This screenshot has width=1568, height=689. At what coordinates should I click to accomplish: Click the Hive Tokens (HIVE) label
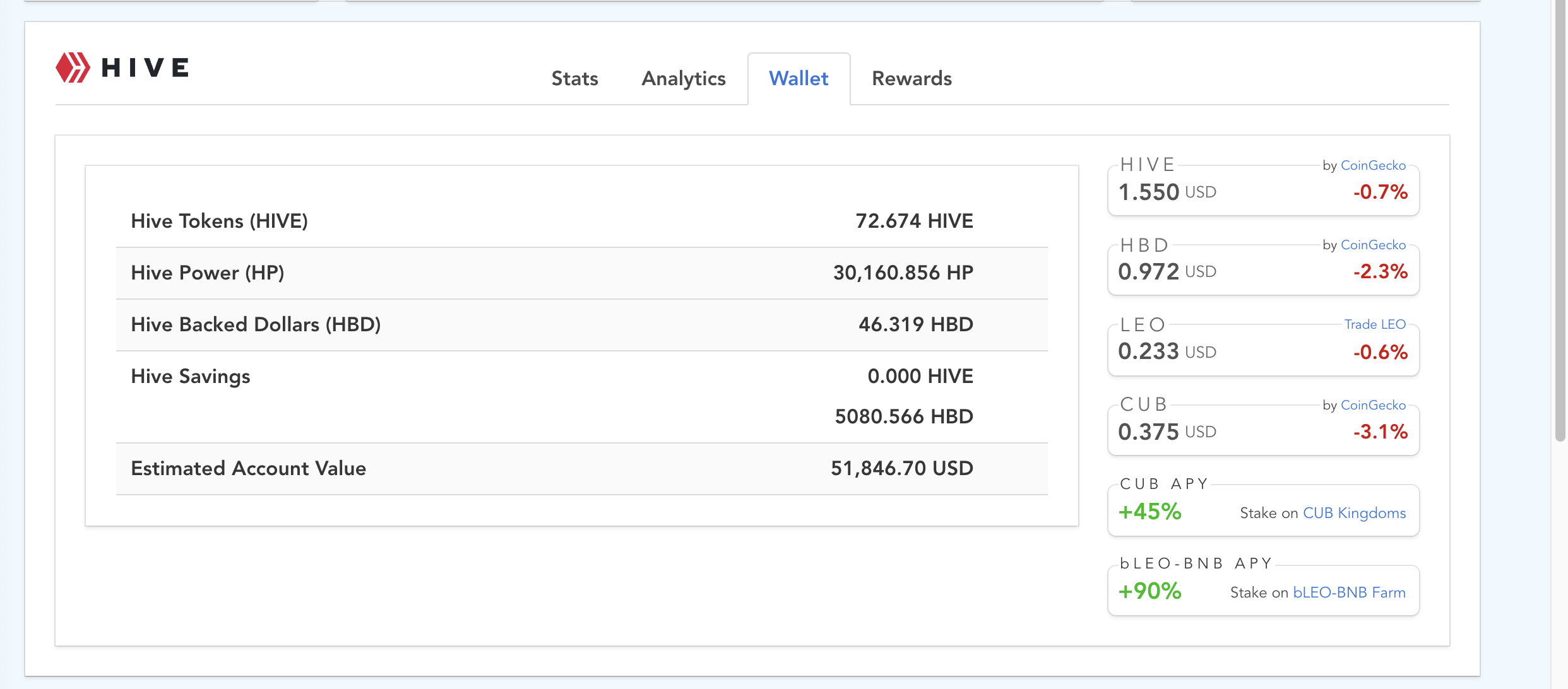coord(219,221)
